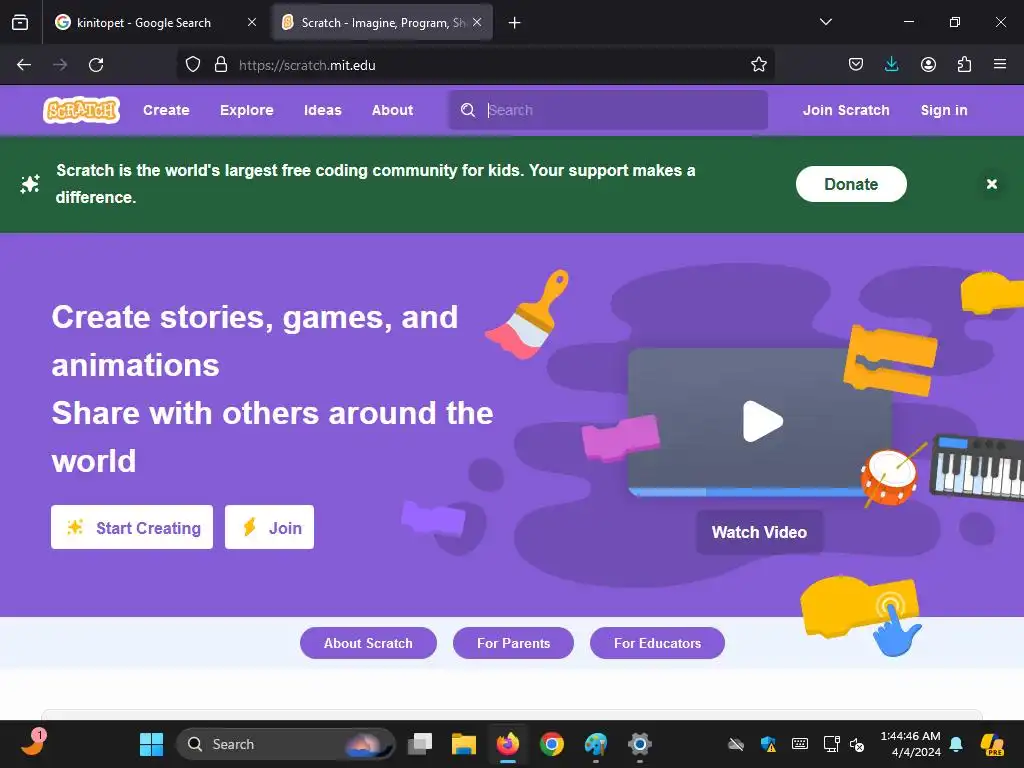Click the Firefox View icon
Screen dimensions: 1024x768
pyautogui.click(x=20, y=23)
